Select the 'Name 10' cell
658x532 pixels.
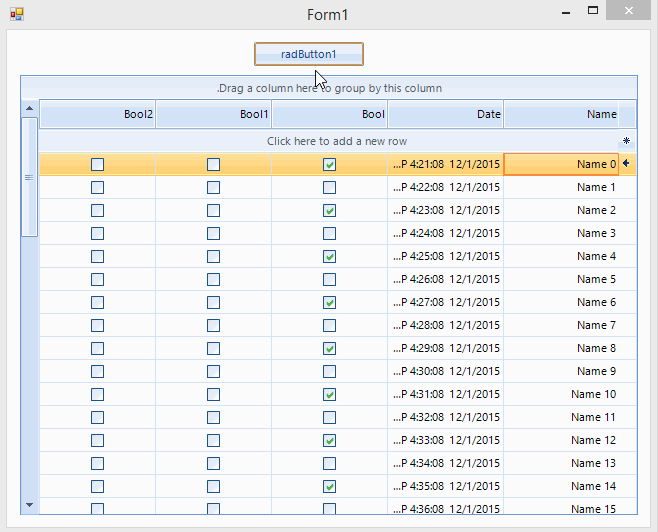(x=561, y=394)
